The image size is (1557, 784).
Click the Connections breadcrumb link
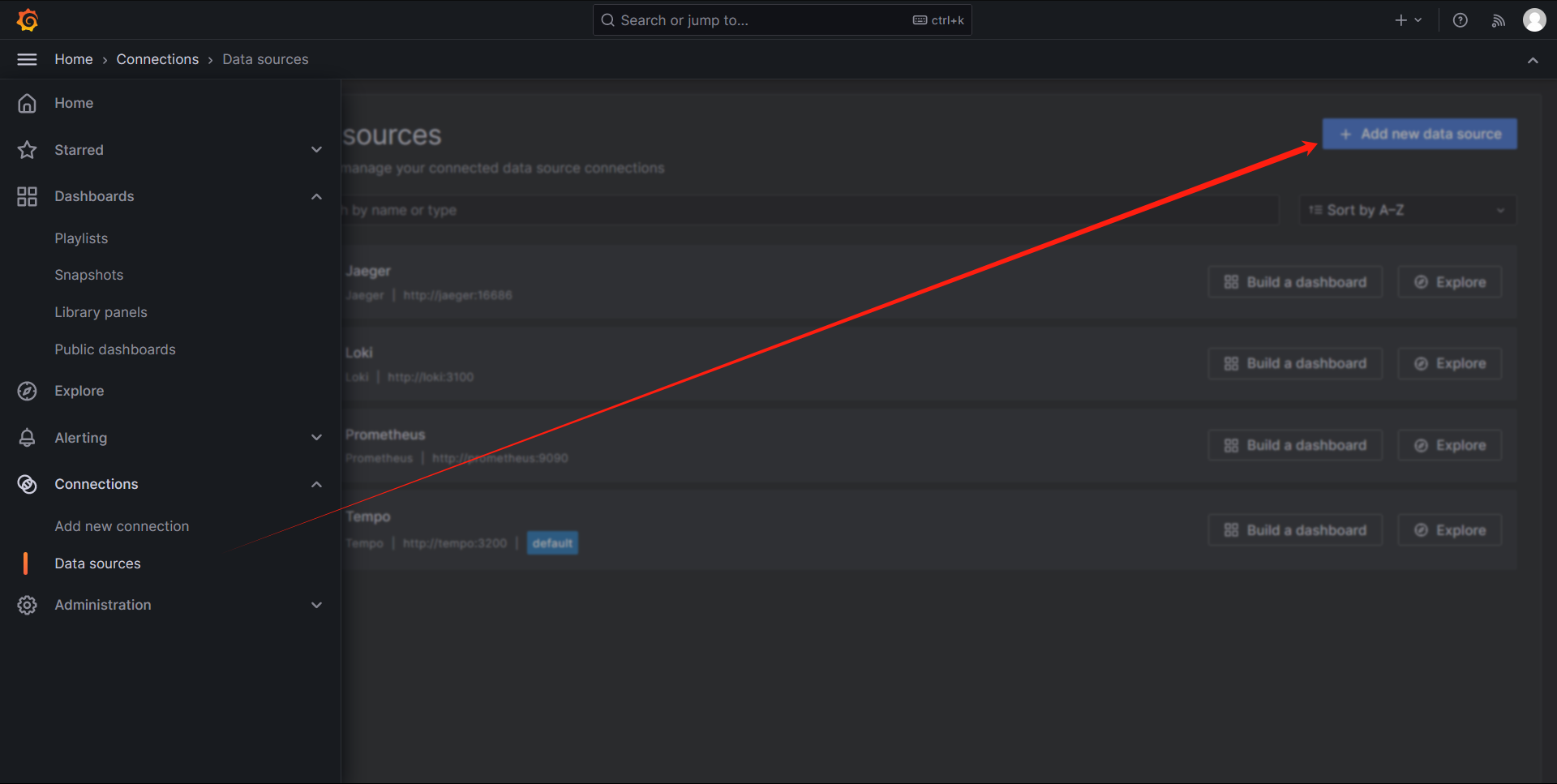(157, 59)
